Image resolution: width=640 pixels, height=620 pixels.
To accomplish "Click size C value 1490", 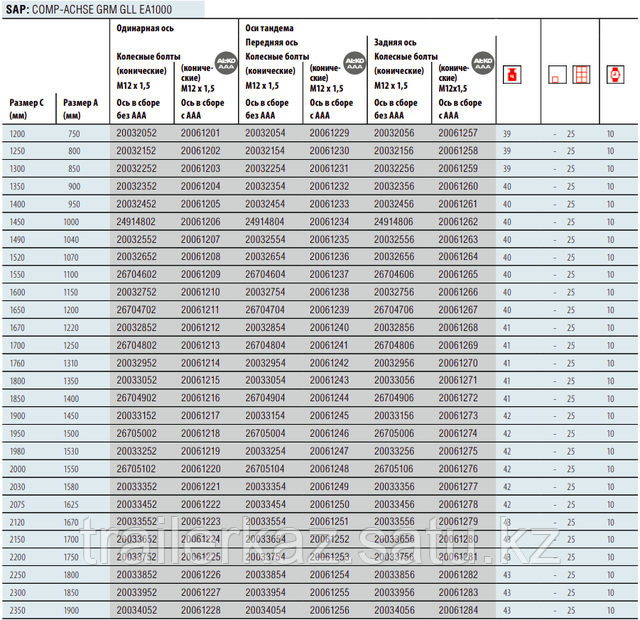I will pos(17,240).
